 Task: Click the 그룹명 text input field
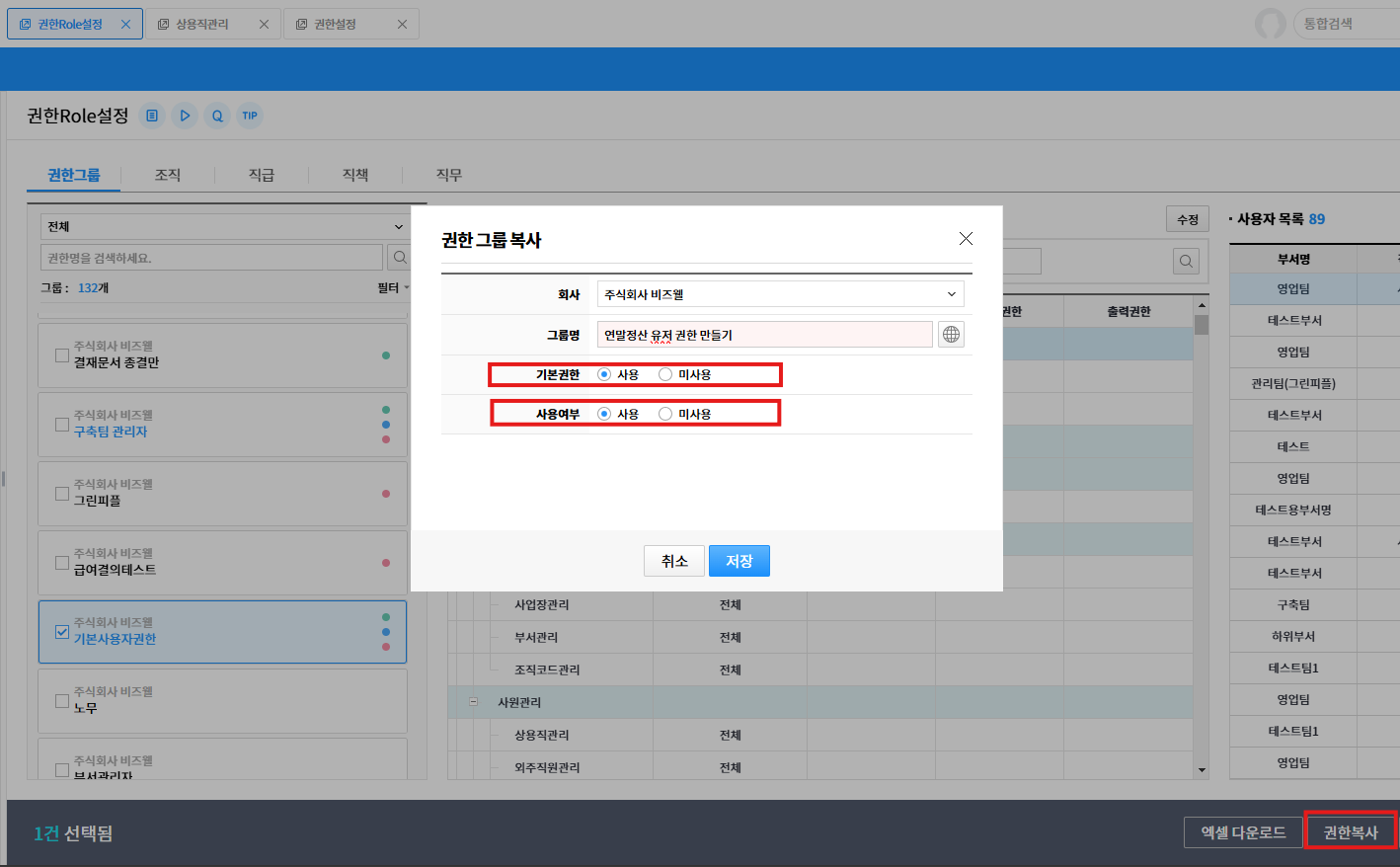pos(764,335)
